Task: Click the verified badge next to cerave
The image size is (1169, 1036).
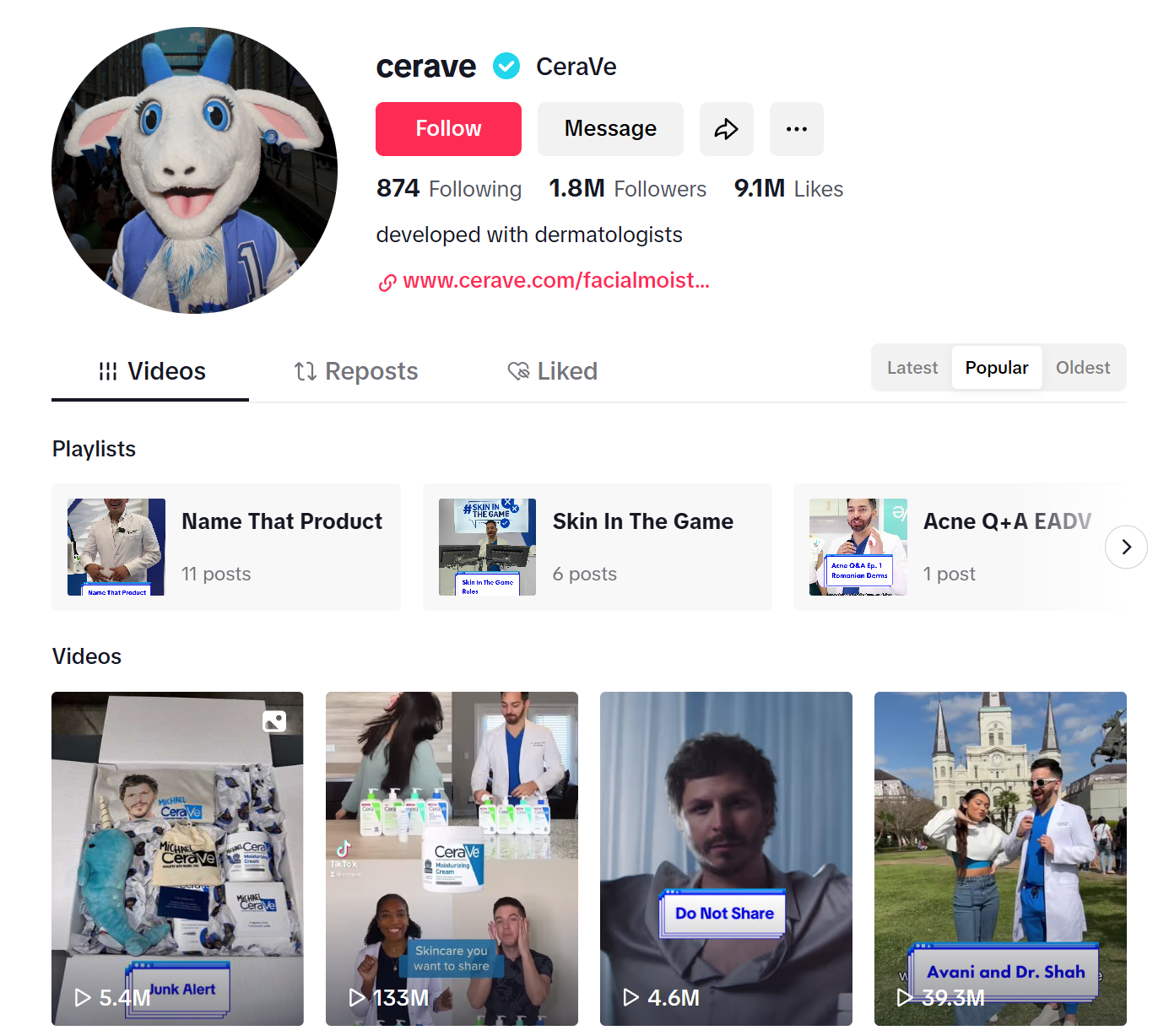Action: 506,66
